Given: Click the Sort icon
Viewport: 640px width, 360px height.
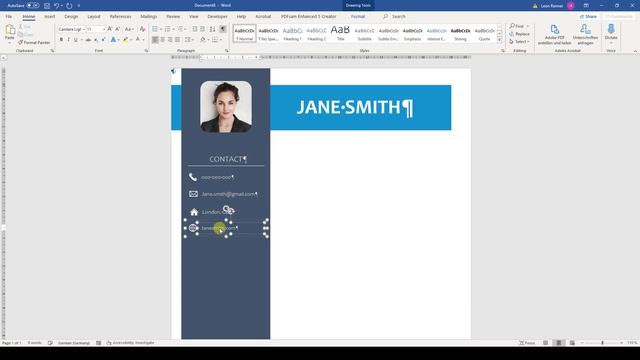Looking at the screenshot, I should pyautogui.click(x=213, y=29).
